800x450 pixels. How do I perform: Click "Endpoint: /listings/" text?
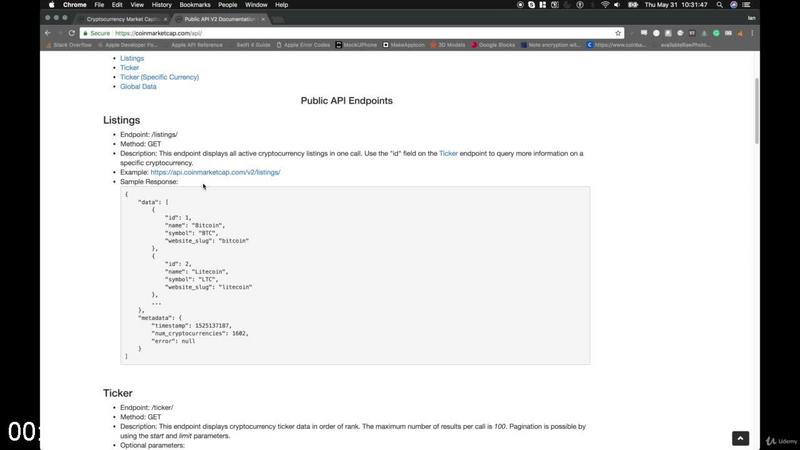click(149, 134)
